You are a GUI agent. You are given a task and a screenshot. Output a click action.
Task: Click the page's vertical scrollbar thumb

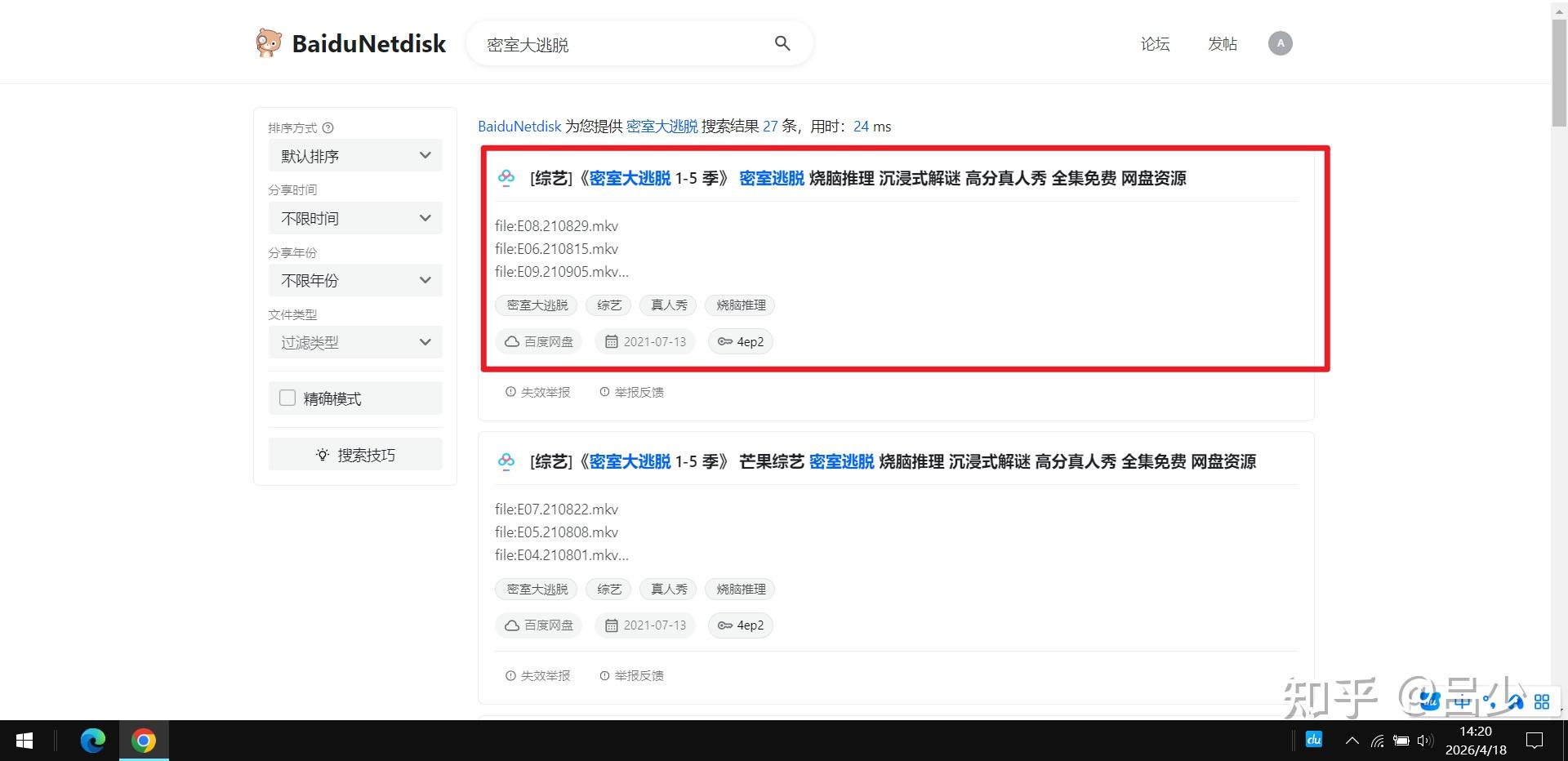[x=1559, y=73]
